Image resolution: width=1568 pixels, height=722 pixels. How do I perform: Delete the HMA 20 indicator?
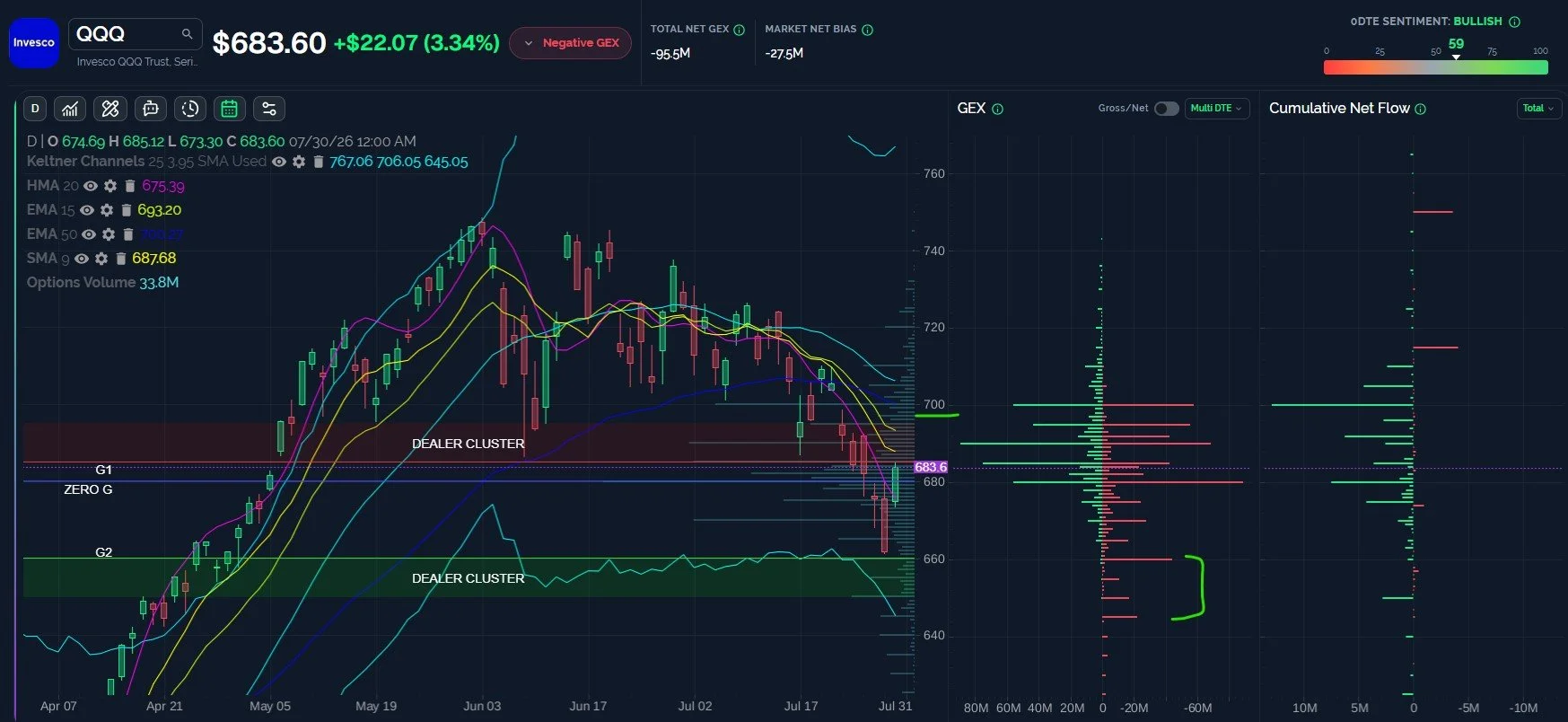129,186
